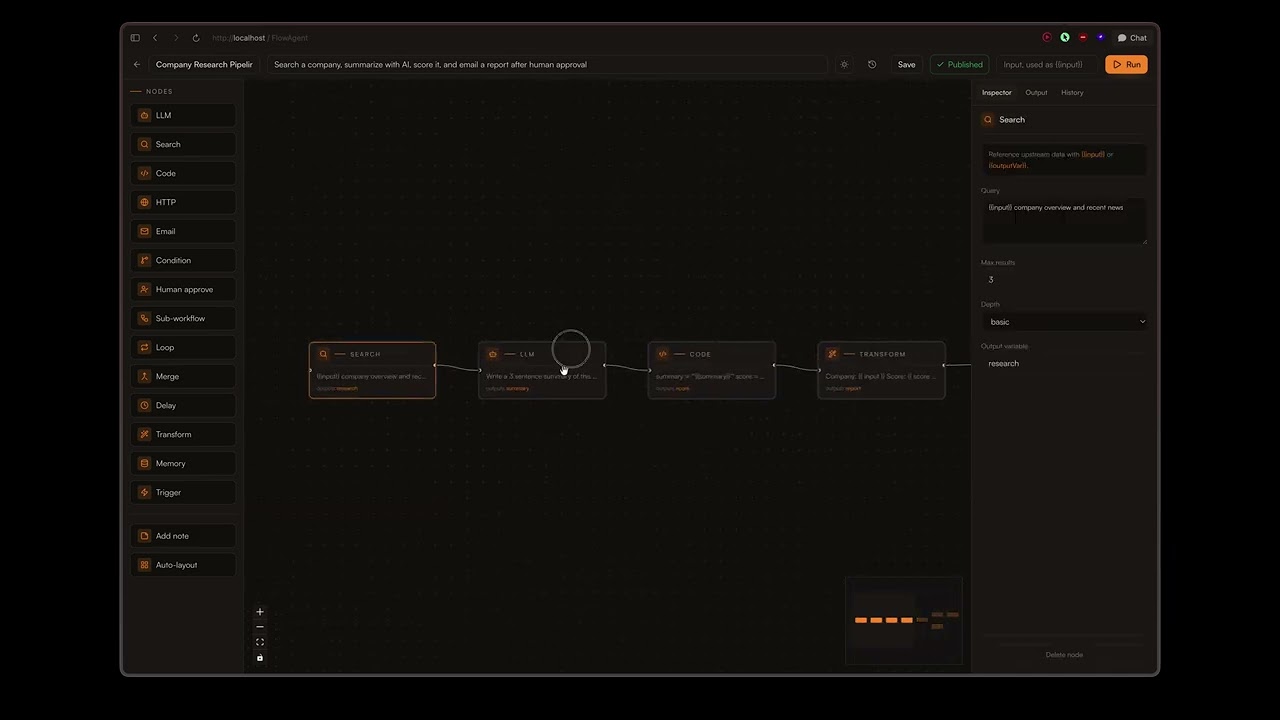Image resolution: width=1280 pixels, height=720 pixels.
Task: Open the Depth dropdown set to basic
Action: click(1064, 322)
